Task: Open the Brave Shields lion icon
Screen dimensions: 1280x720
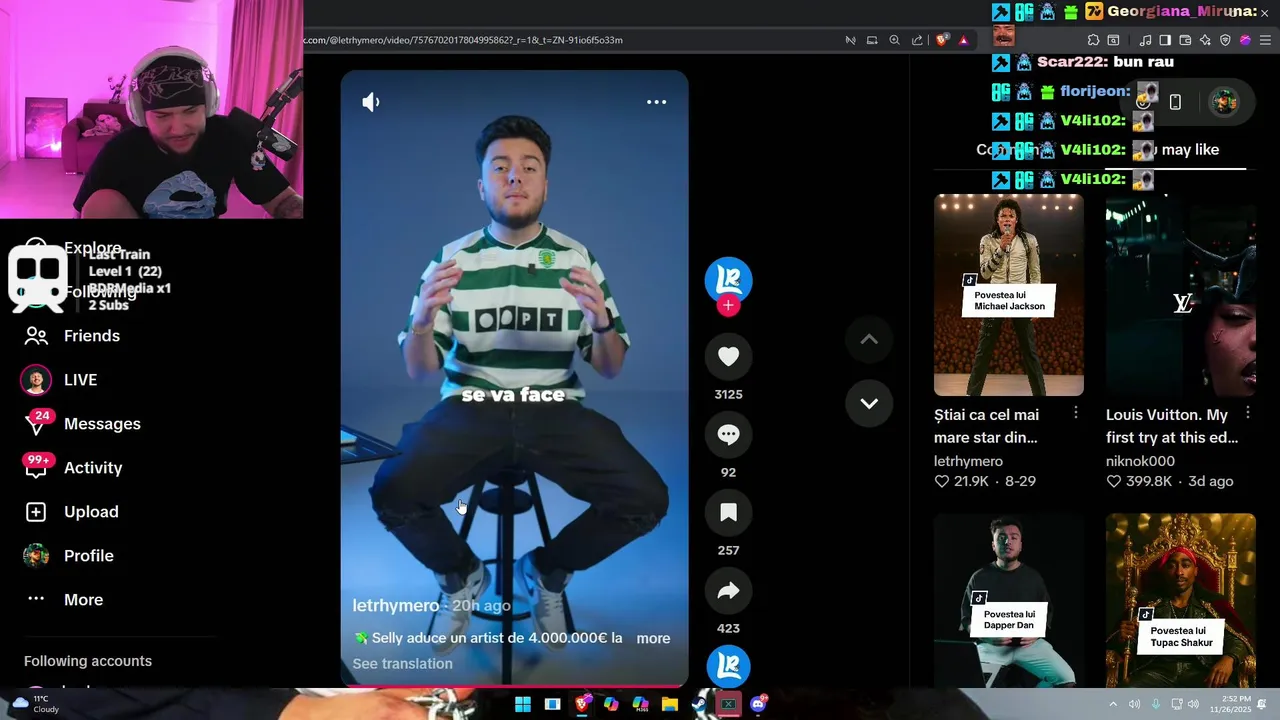Action: (x=941, y=40)
